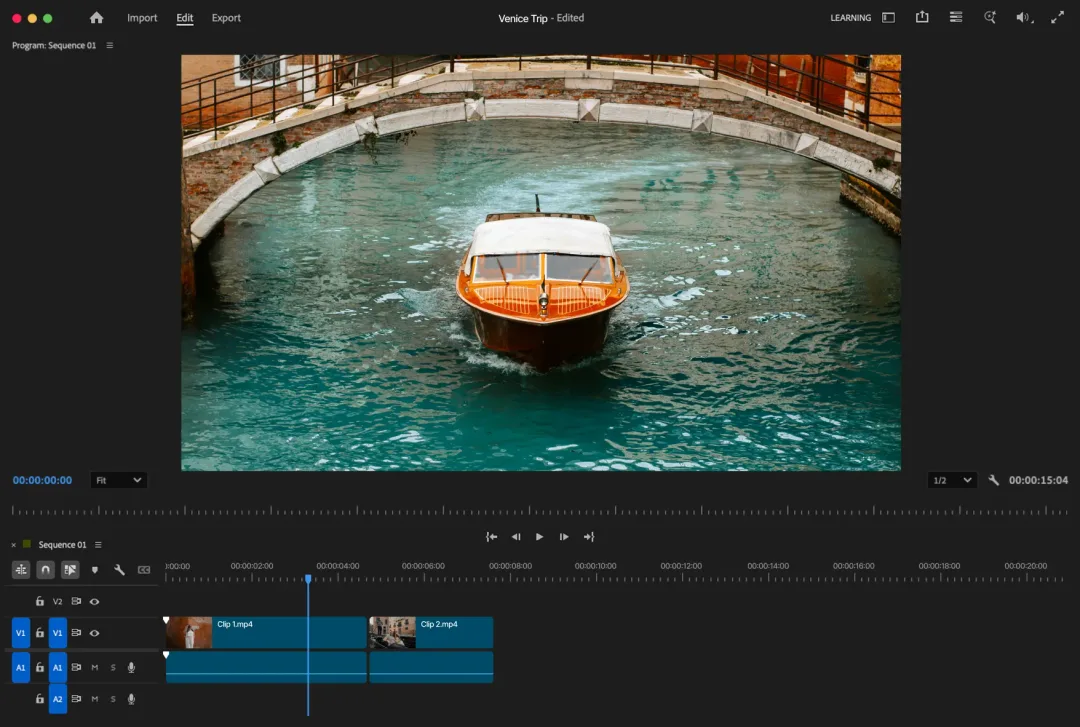Select the audio clip under Clip 2.mp4
Image resolution: width=1080 pixels, height=727 pixels.
click(431, 668)
